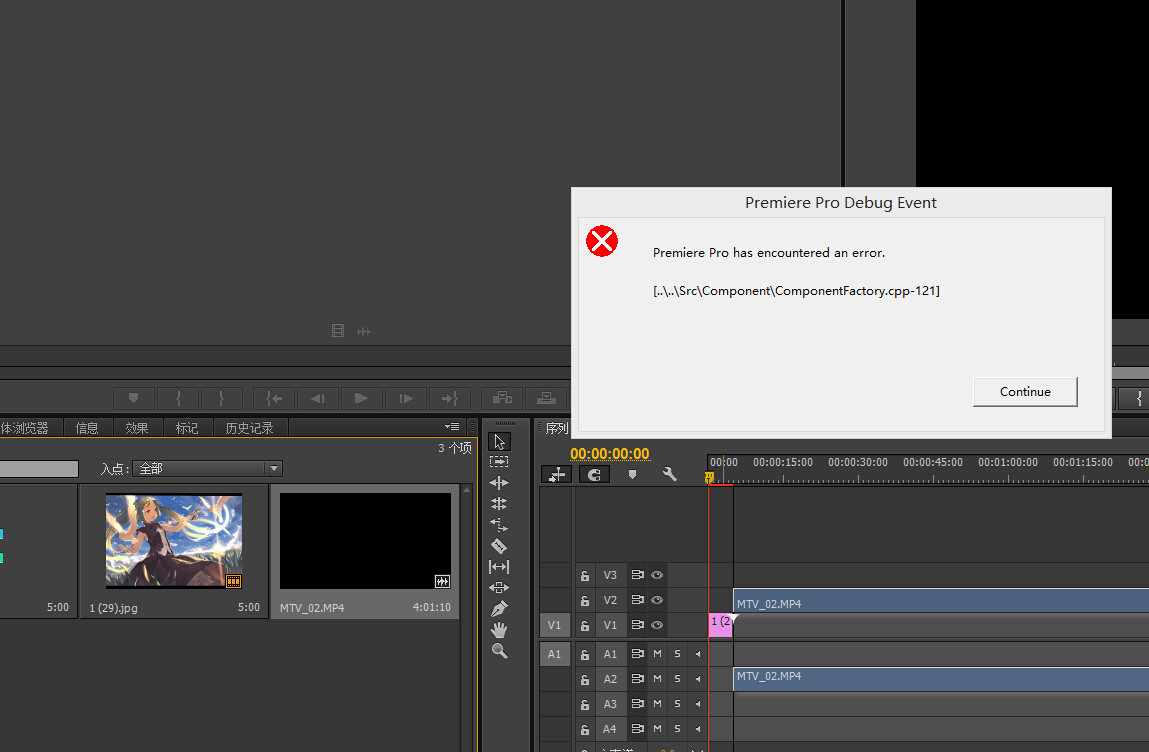Viewport: 1149px width, 752px height.
Task: Select the Rate Stretch tool
Action: pyautogui.click(x=499, y=525)
